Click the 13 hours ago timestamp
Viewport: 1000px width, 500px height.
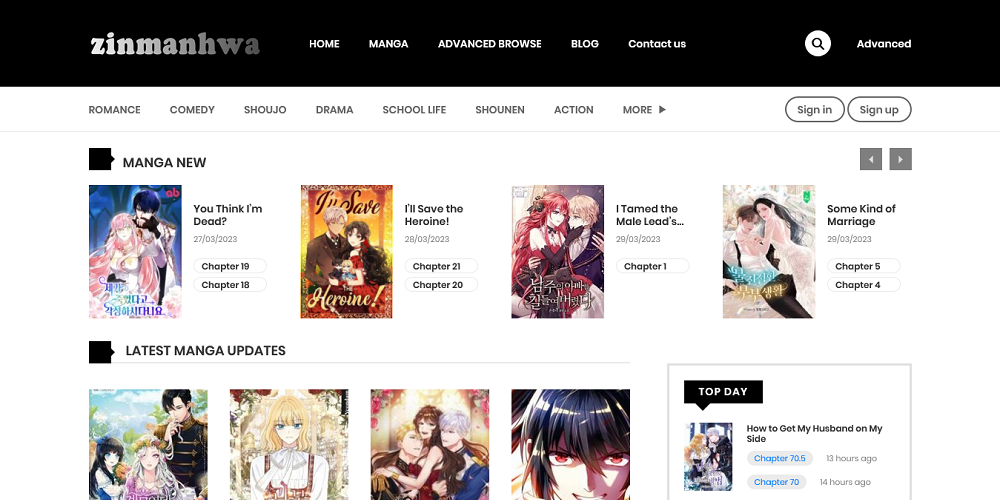coord(851,459)
